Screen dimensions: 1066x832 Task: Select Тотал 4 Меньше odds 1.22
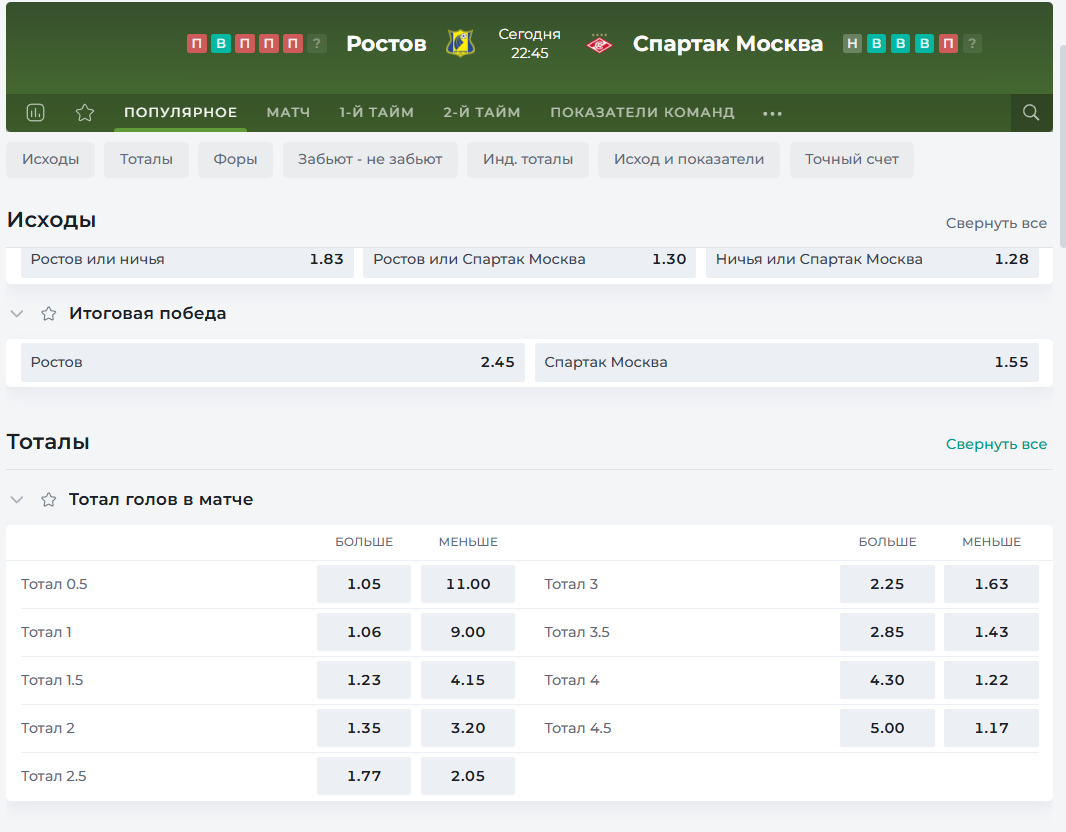pos(991,680)
